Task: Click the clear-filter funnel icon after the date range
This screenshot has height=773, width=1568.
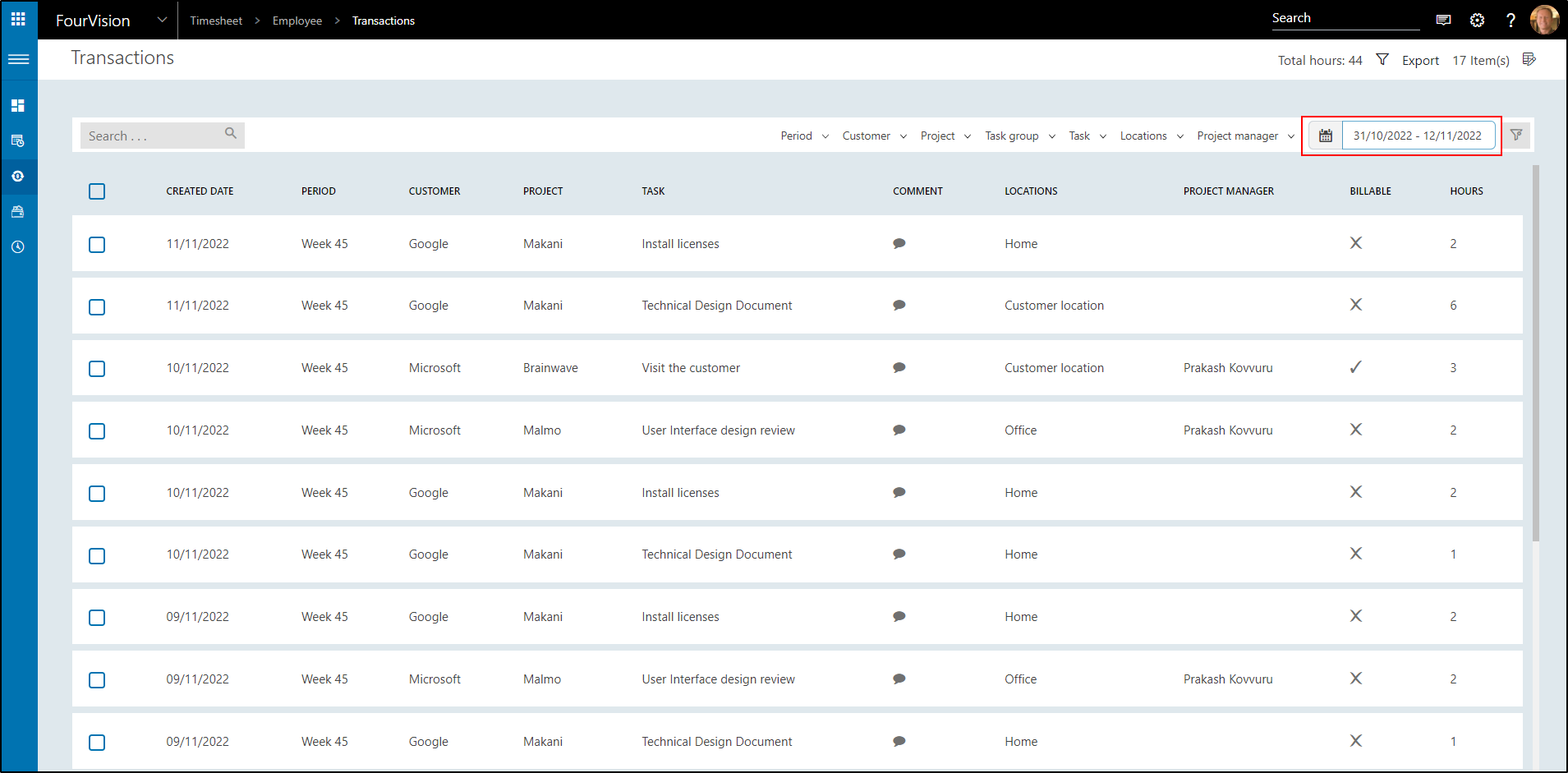Action: click(1516, 135)
